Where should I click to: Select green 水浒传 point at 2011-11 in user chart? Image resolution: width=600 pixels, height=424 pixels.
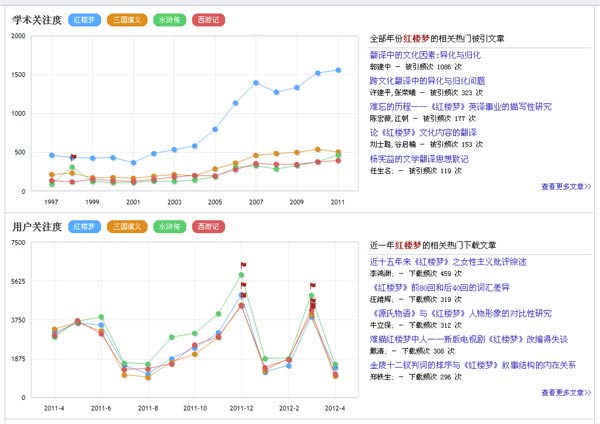tap(218, 314)
